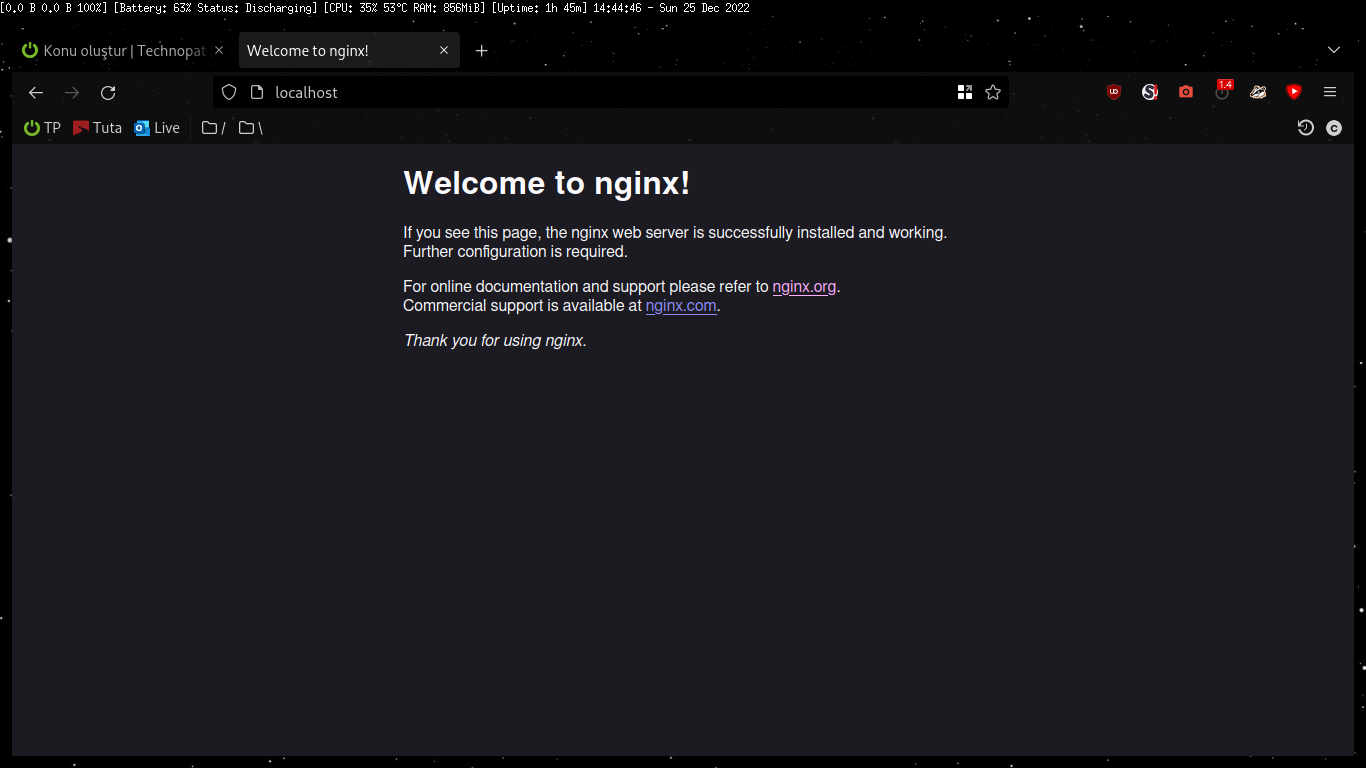The height and width of the screenshot is (768, 1366).
Task: Bookmark this page with the star
Action: coord(993,93)
